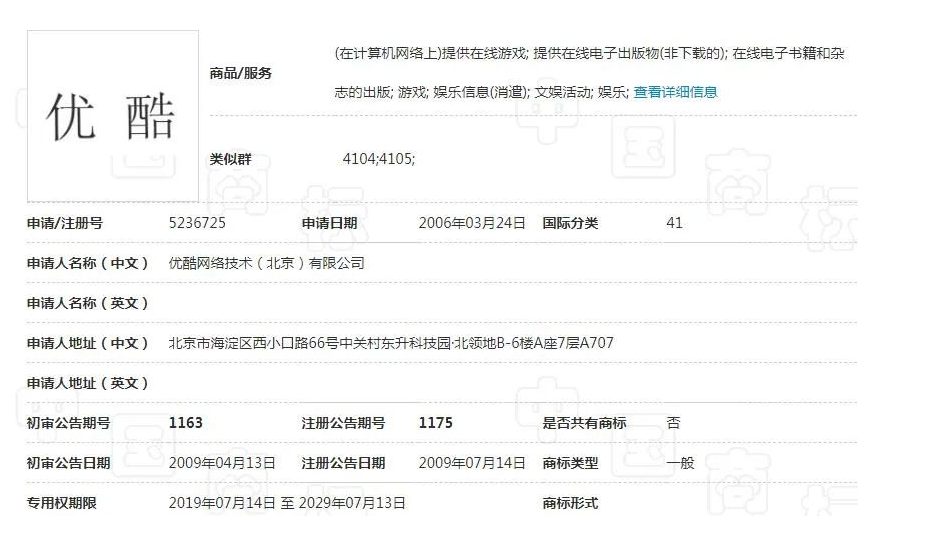Click the 类似群 label
The image size is (934, 537).
point(231,159)
